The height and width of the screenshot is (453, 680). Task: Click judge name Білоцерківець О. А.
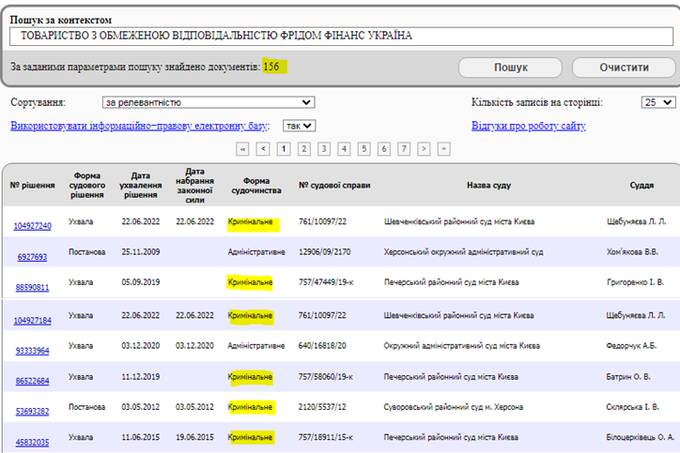640,437
